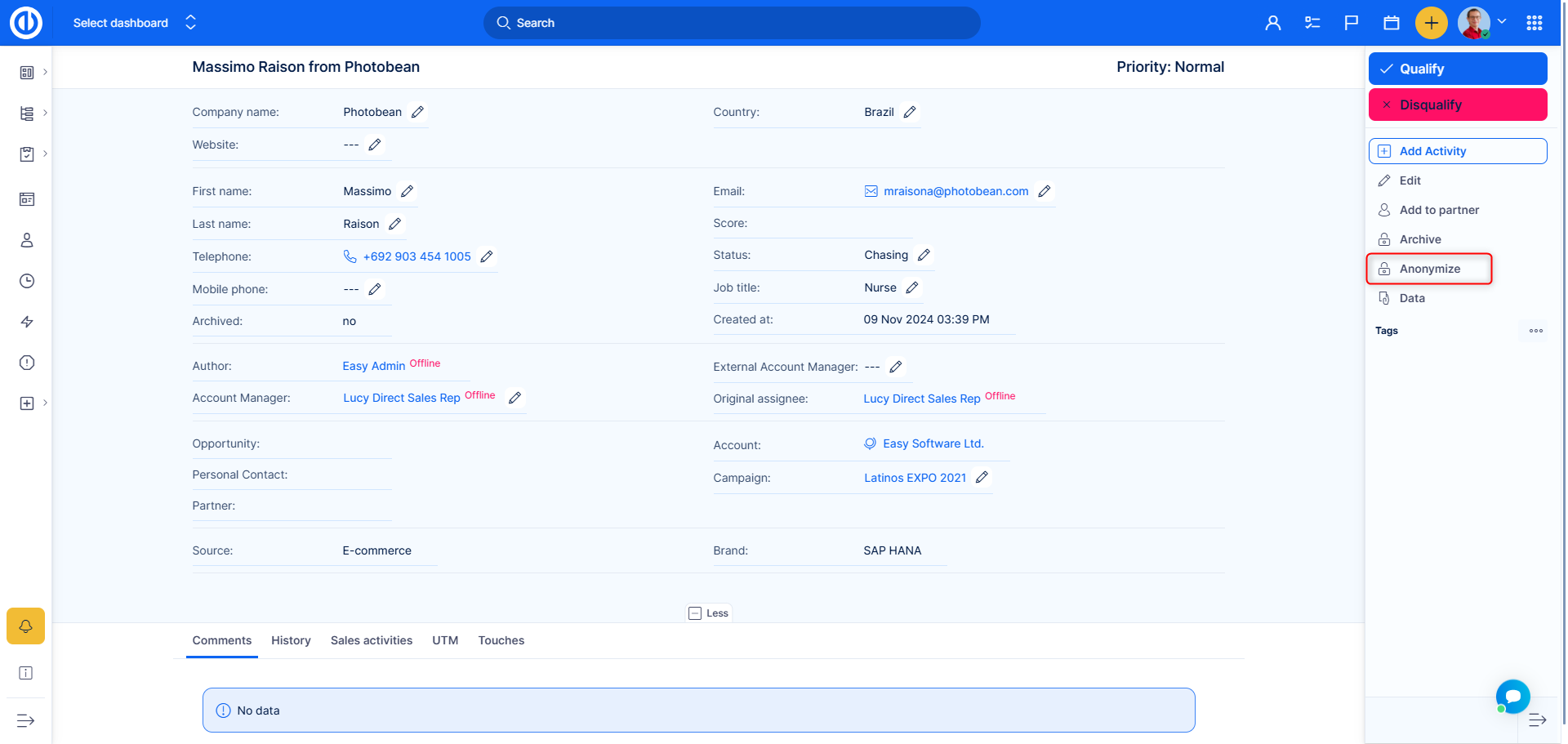Click the flag icon in top bar
1568x744 pixels.
click(x=1352, y=23)
